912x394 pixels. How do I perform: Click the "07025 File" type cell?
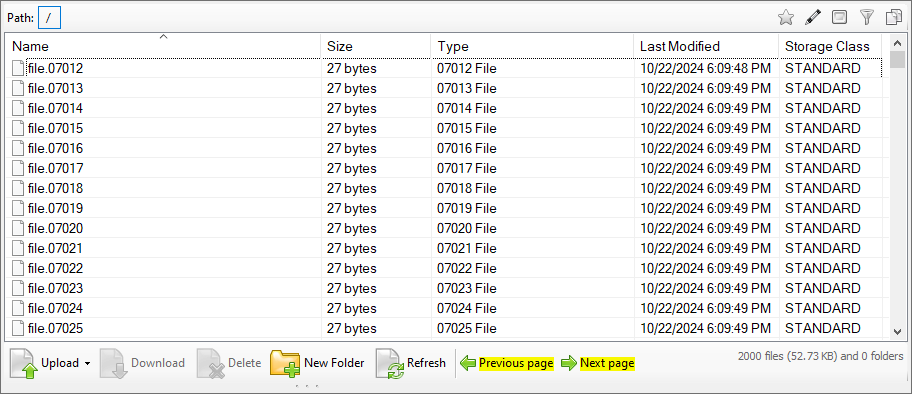pos(467,328)
